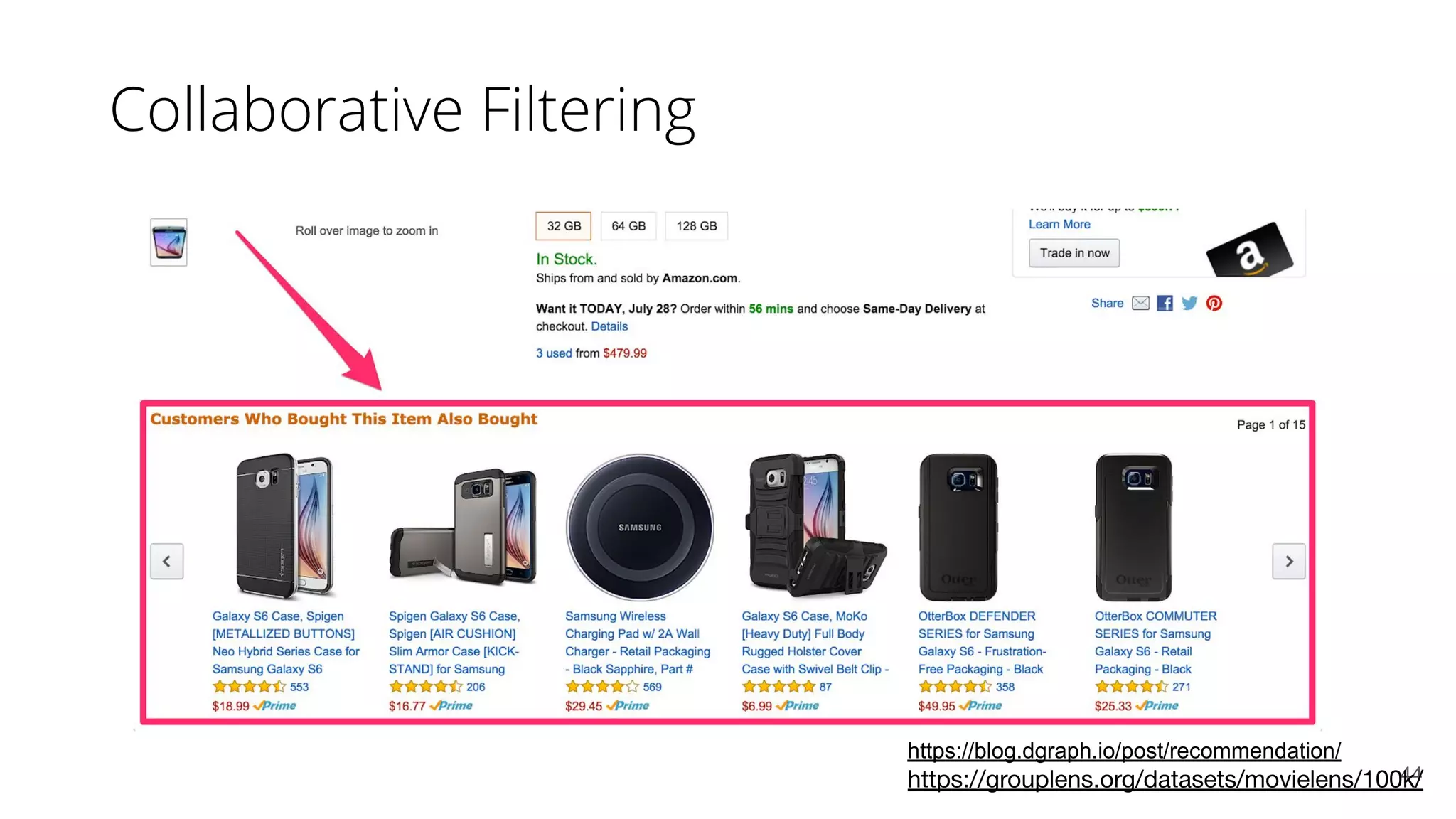Open the Same-Day Delivery Details link

(609, 326)
